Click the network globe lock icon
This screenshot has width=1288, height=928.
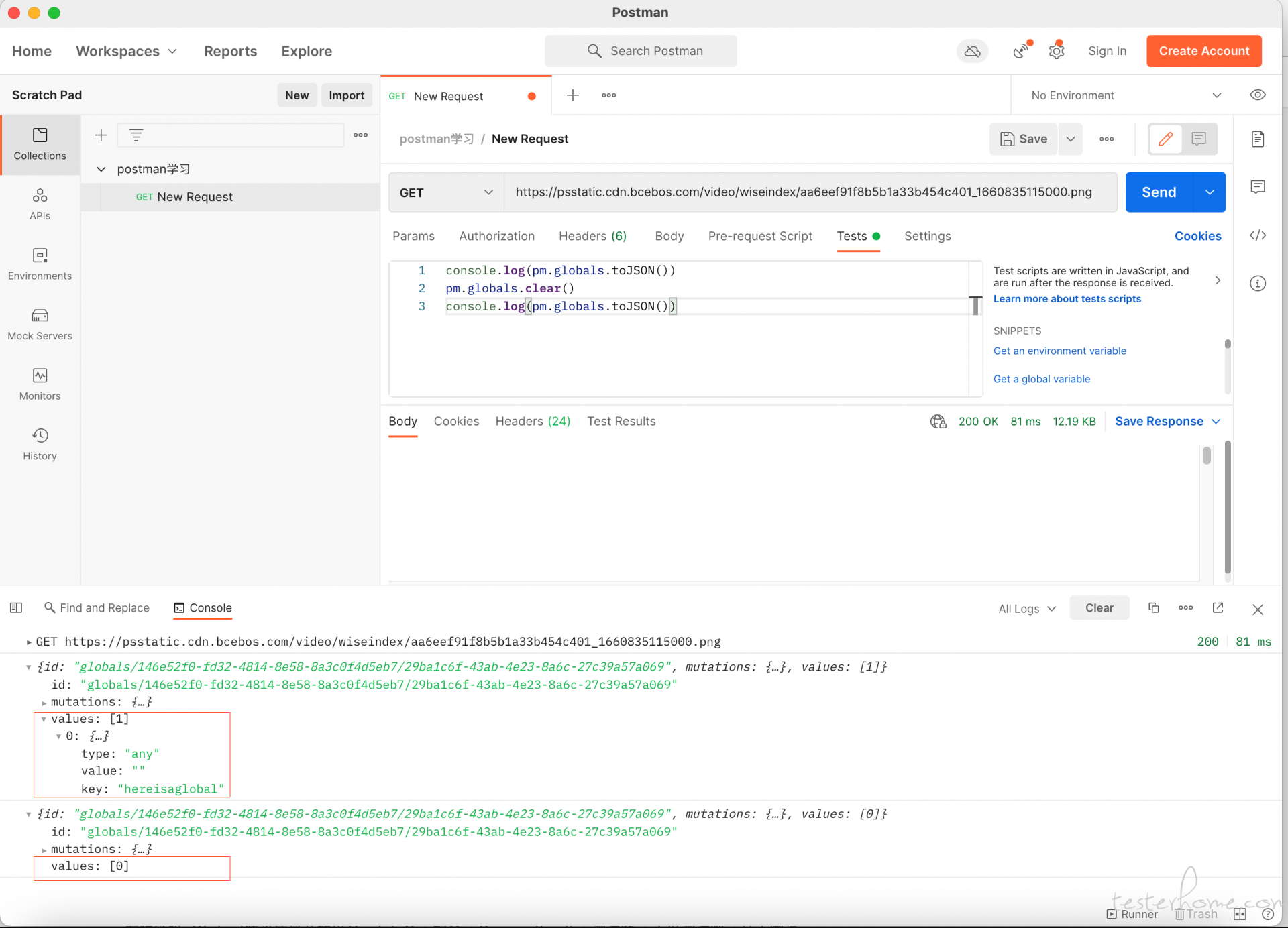(x=938, y=422)
